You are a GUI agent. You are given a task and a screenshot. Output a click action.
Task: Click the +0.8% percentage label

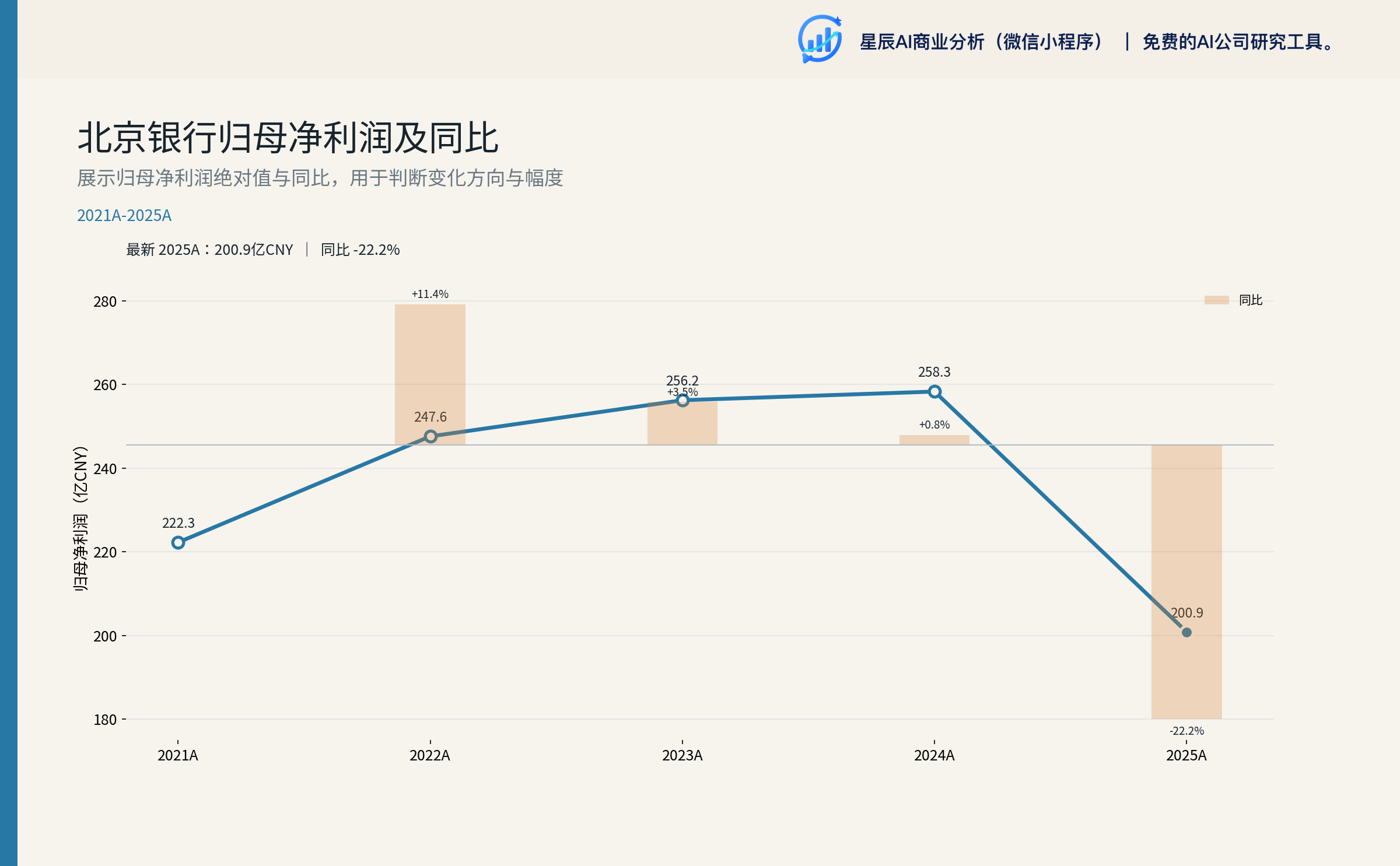pyautogui.click(x=935, y=425)
